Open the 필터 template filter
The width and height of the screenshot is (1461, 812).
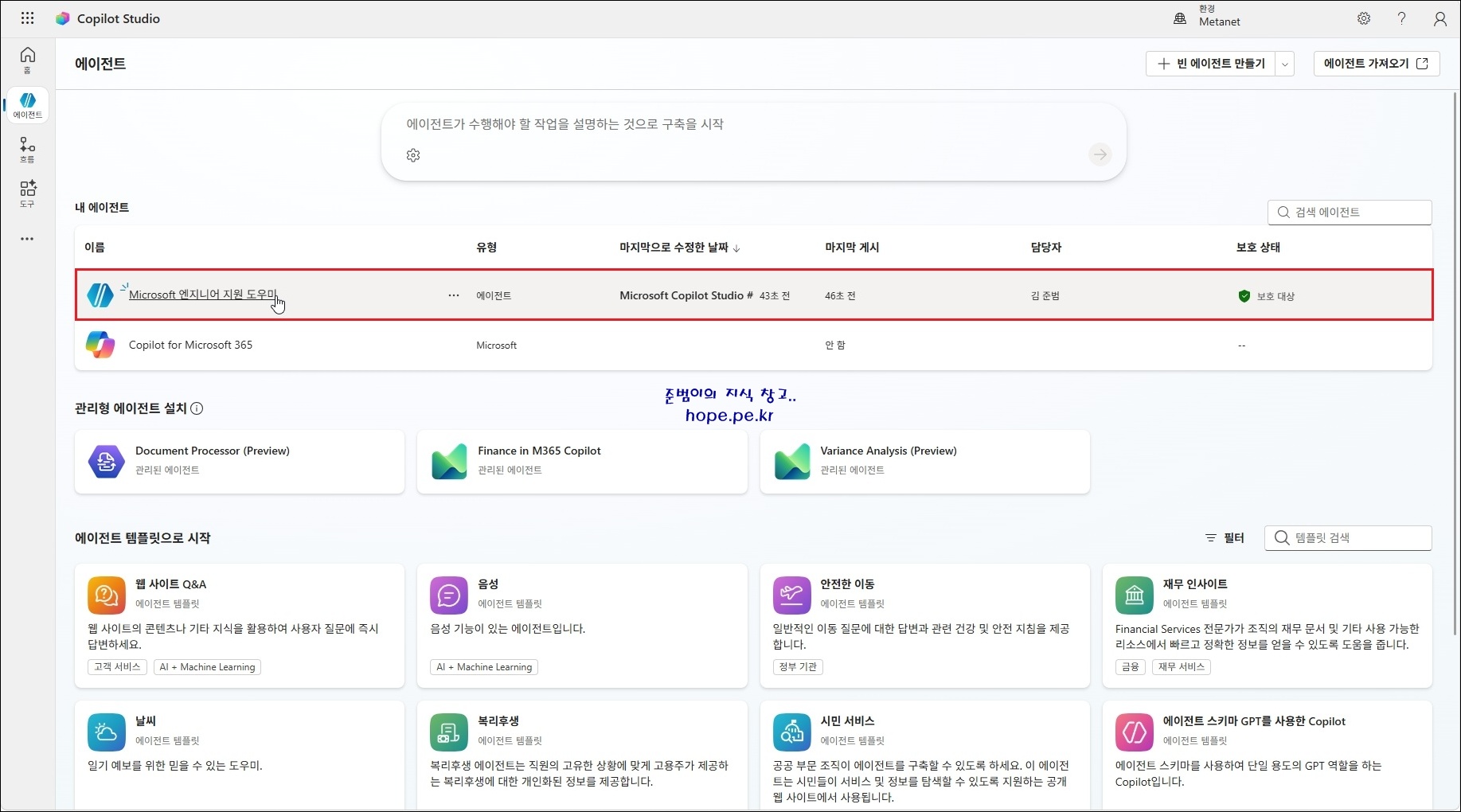coord(1225,538)
